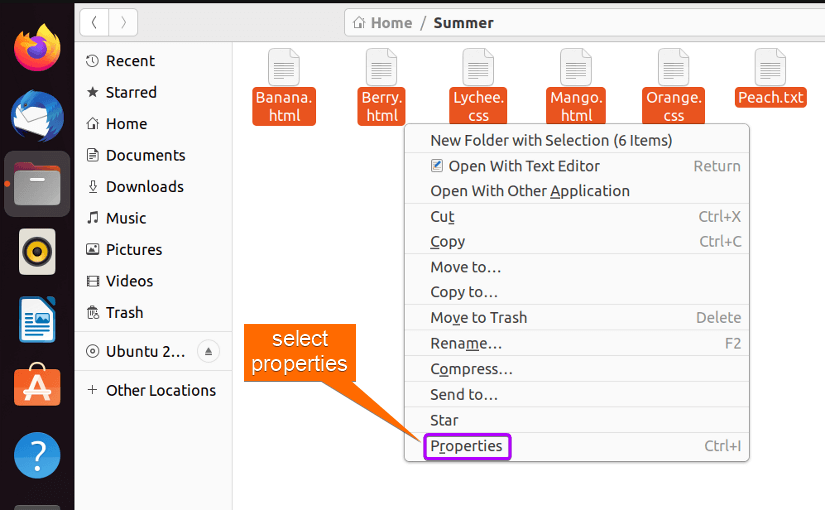The image size is (825, 510).
Task: Open Starred in sidebar
Action: pos(153,93)
